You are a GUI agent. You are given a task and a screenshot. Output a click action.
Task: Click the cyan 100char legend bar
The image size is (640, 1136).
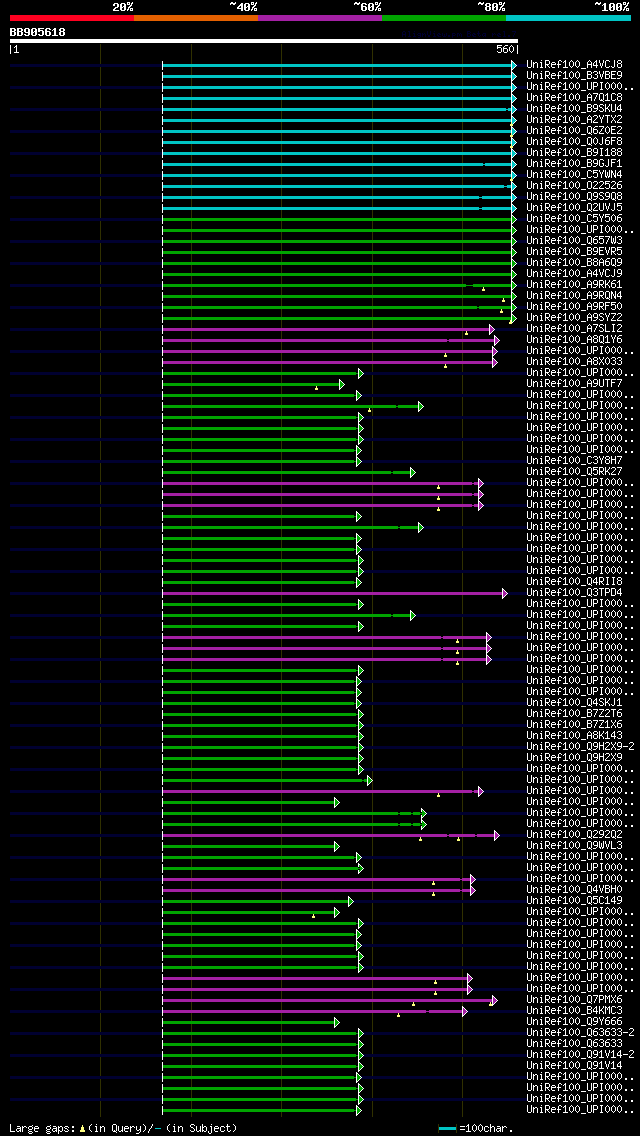[x=448, y=1128]
